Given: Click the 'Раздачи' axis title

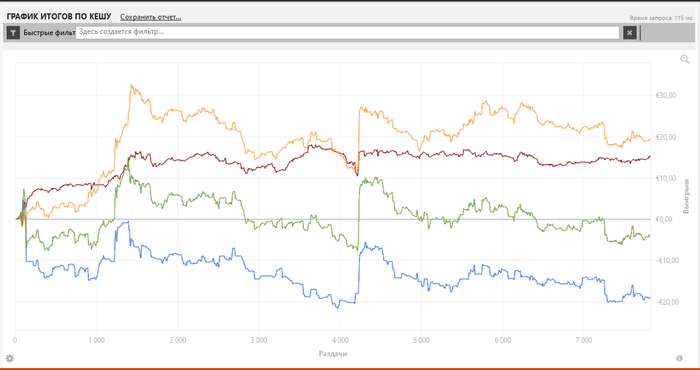Looking at the screenshot, I should pyautogui.click(x=333, y=353).
